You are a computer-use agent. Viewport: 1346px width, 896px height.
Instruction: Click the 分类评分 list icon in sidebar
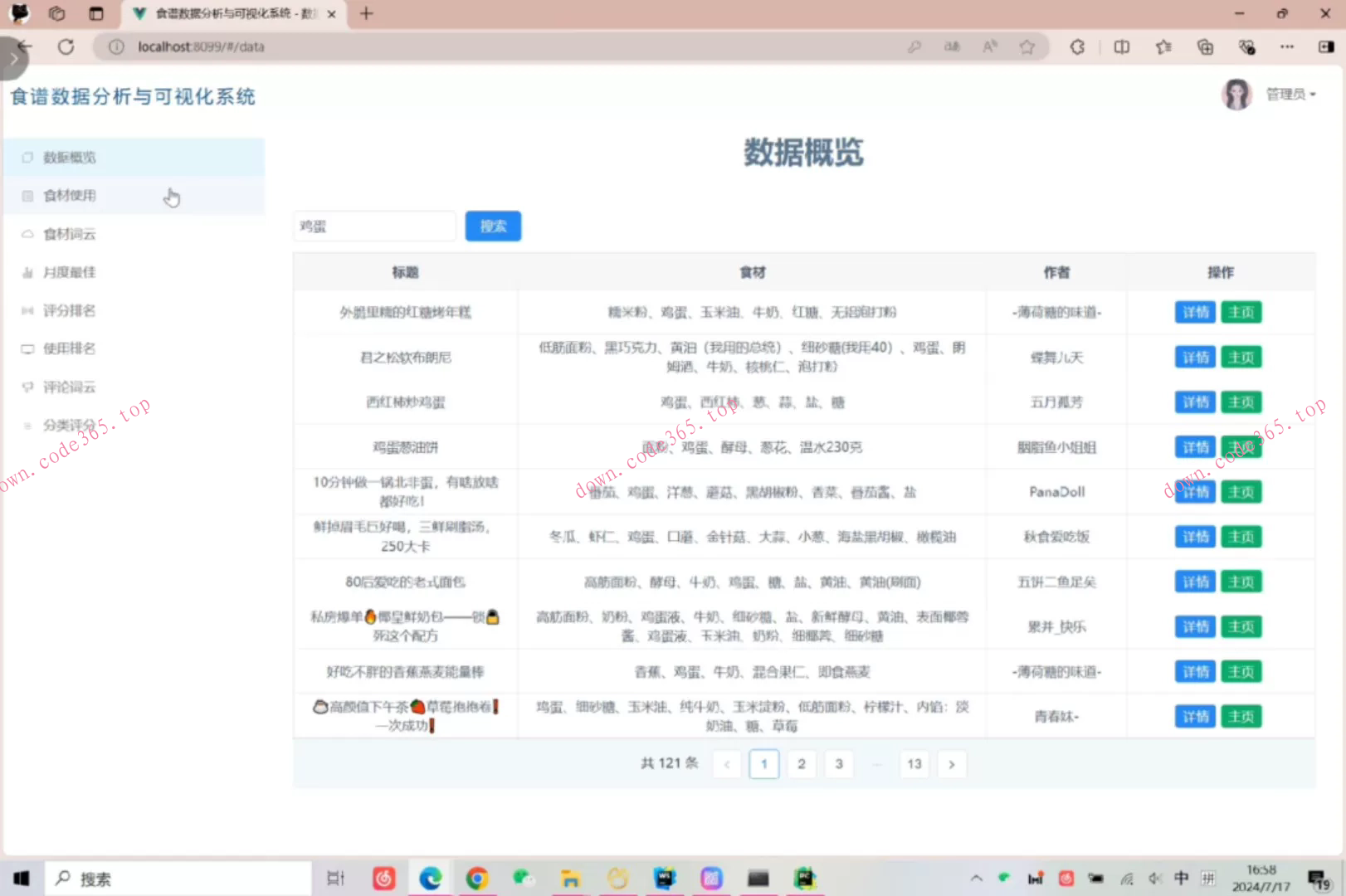click(27, 425)
